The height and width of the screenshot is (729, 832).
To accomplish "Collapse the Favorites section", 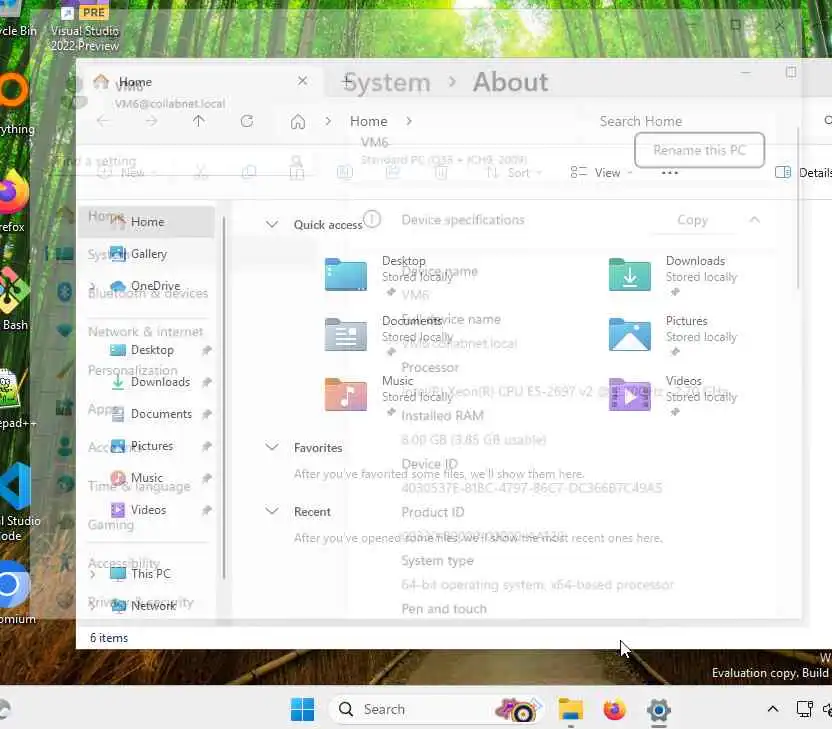I will coord(272,447).
